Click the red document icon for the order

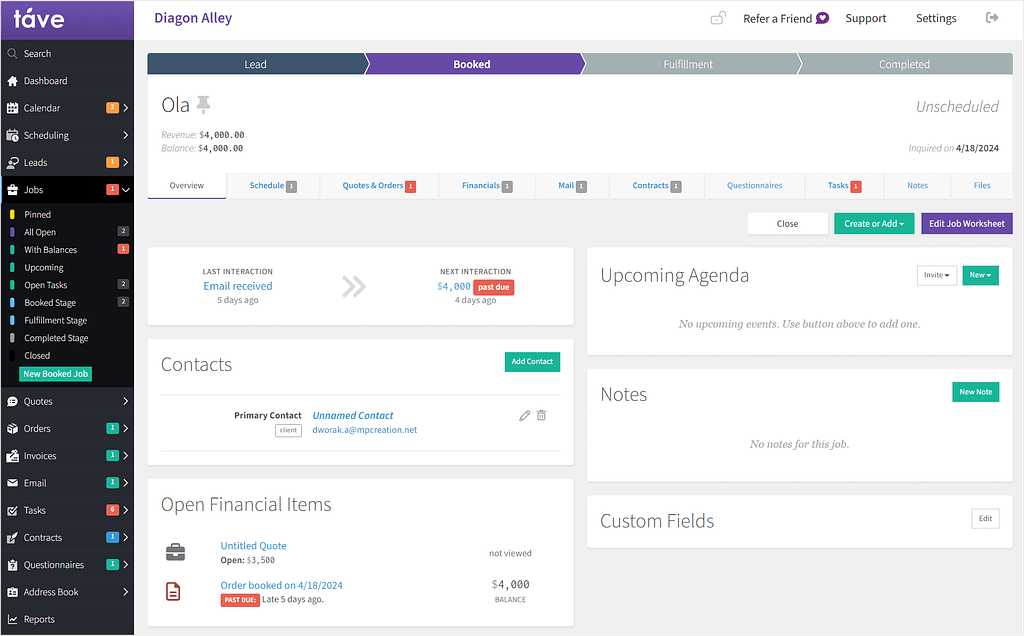pyautogui.click(x=174, y=592)
